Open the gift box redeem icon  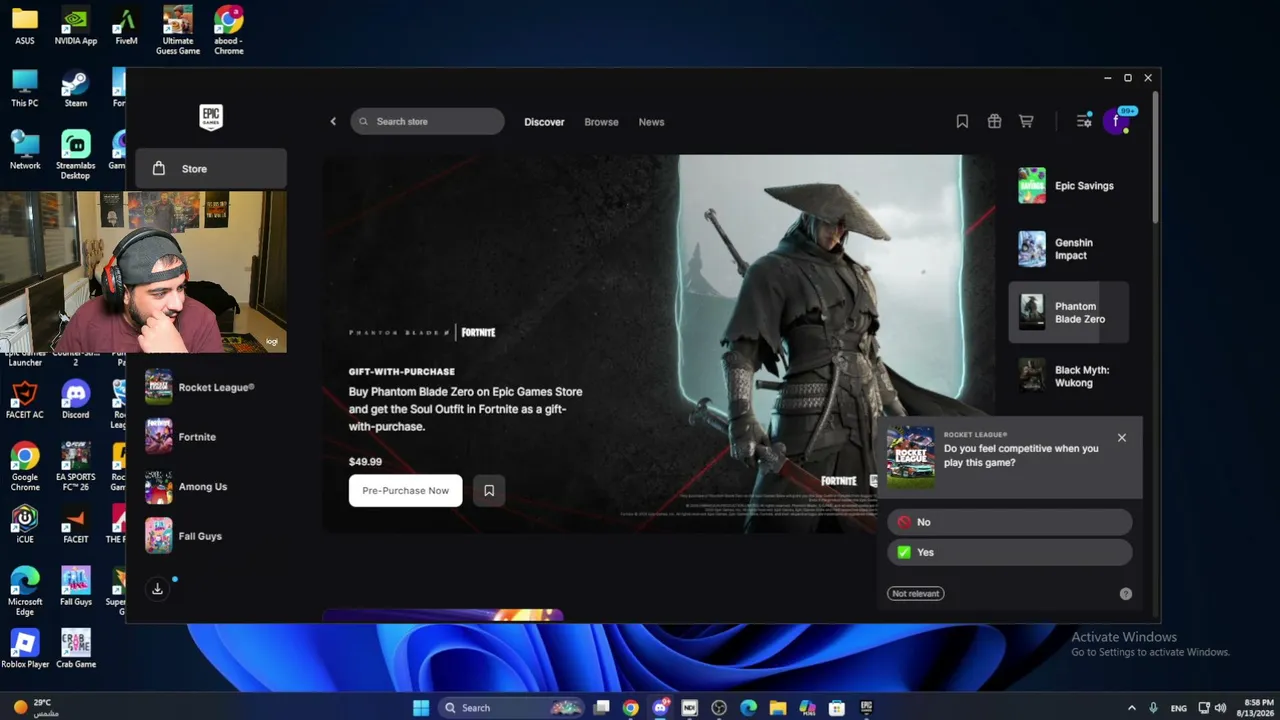(x=994, y=121)
